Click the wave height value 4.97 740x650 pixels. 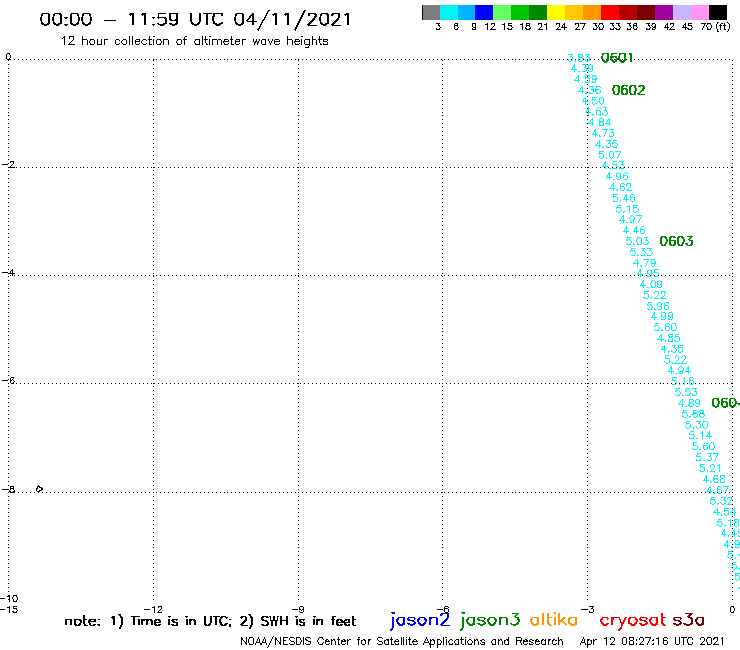click(631, 219)
